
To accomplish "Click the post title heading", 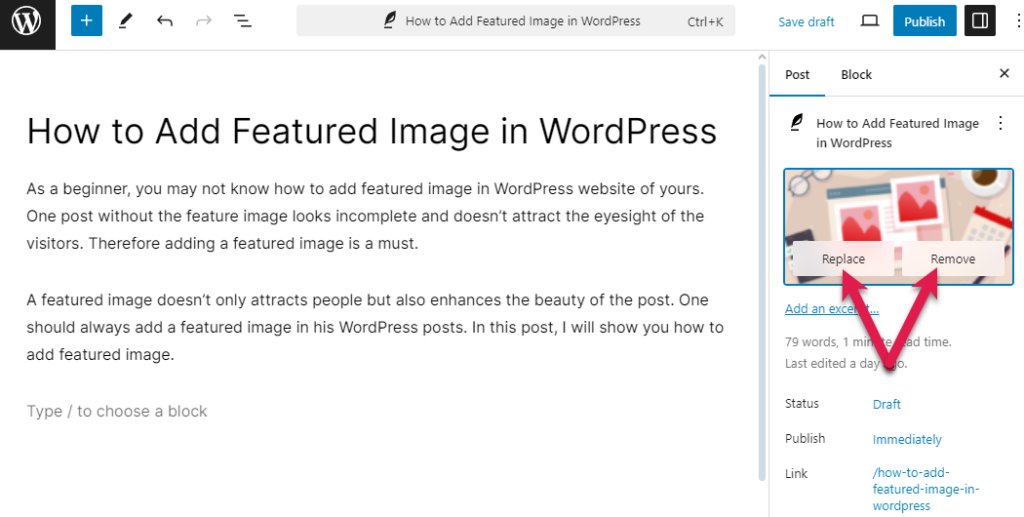I will (x=372, y=131).
